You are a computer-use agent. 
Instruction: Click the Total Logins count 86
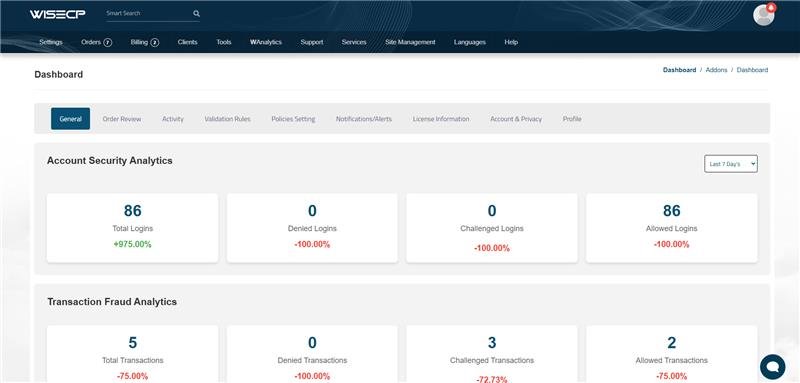(x=133, y=211)
